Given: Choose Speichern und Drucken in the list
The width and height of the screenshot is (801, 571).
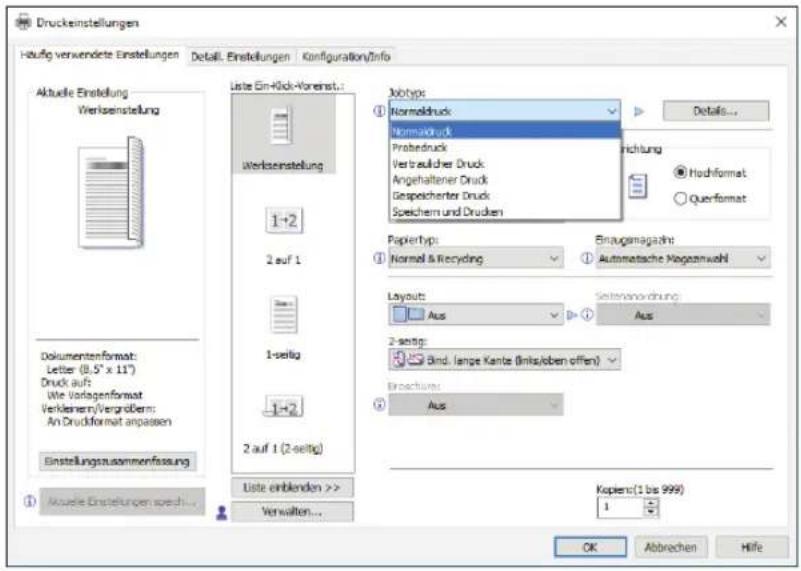Looking at the screenshot, I should coord(505,212).
